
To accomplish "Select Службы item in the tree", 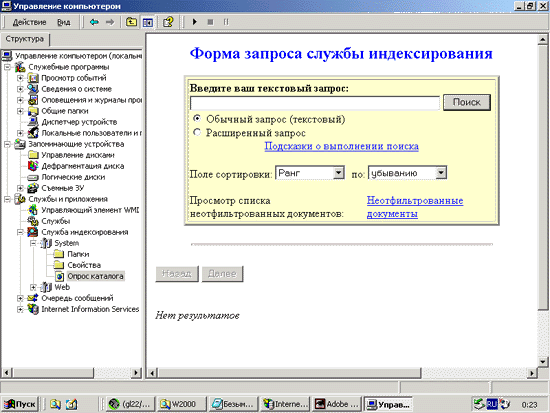I will 55,221.
